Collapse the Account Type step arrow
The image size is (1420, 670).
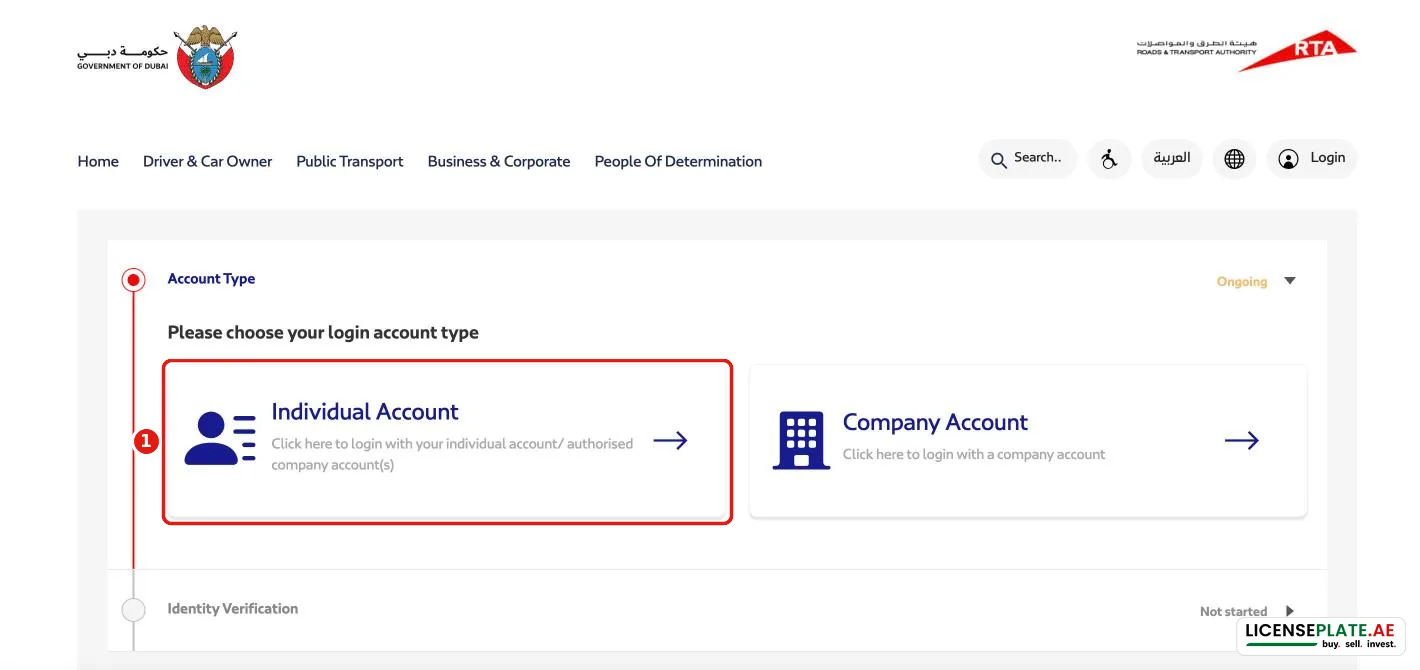[1290, 281]
